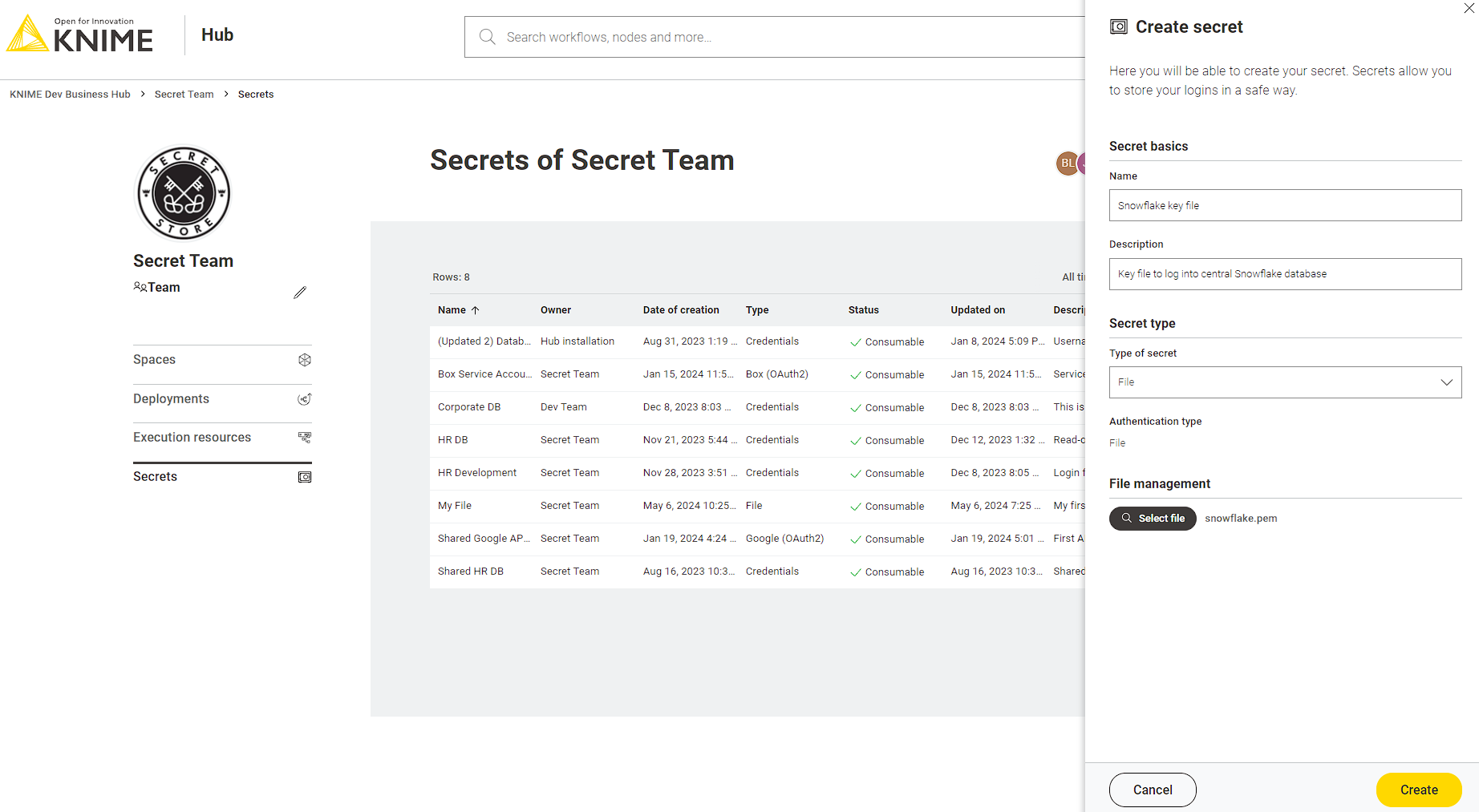Sort by the Type column header
This screenshot has height=812, width=1479.
click(x=757, y=310)
